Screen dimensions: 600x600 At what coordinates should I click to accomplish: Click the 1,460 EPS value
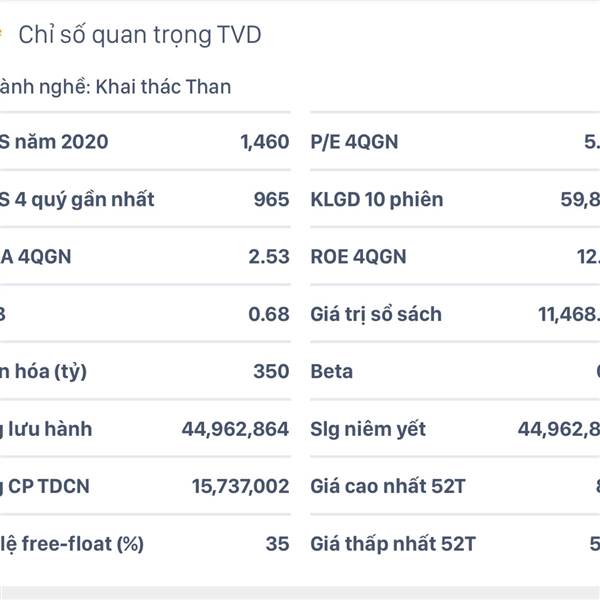pos(265,142)
